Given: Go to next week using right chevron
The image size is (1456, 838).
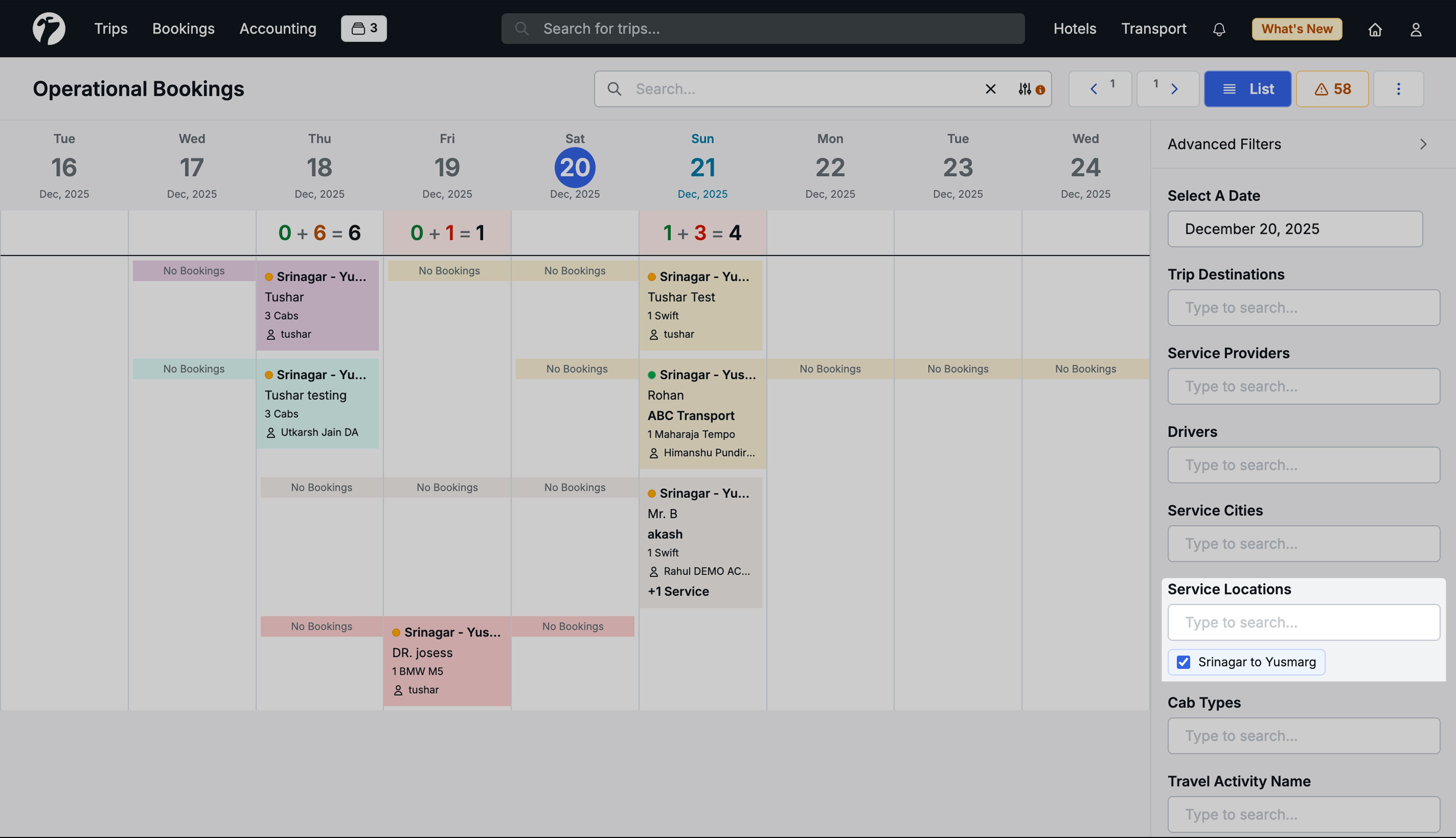Looking at the screenshot, I should [1175, 89].
